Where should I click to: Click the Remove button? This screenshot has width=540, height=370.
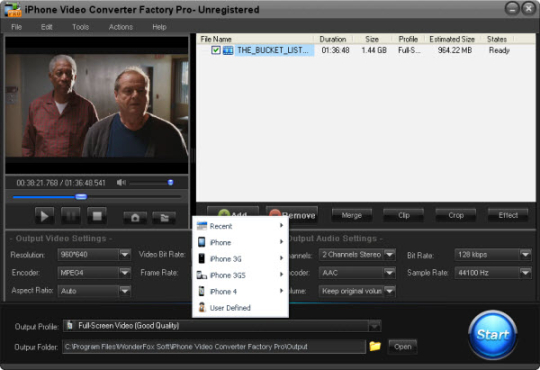[x=292, y=215]
